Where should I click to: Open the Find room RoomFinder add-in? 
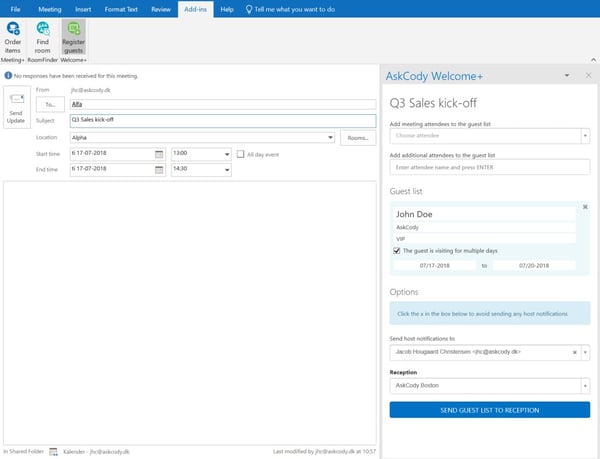point(42,37)
